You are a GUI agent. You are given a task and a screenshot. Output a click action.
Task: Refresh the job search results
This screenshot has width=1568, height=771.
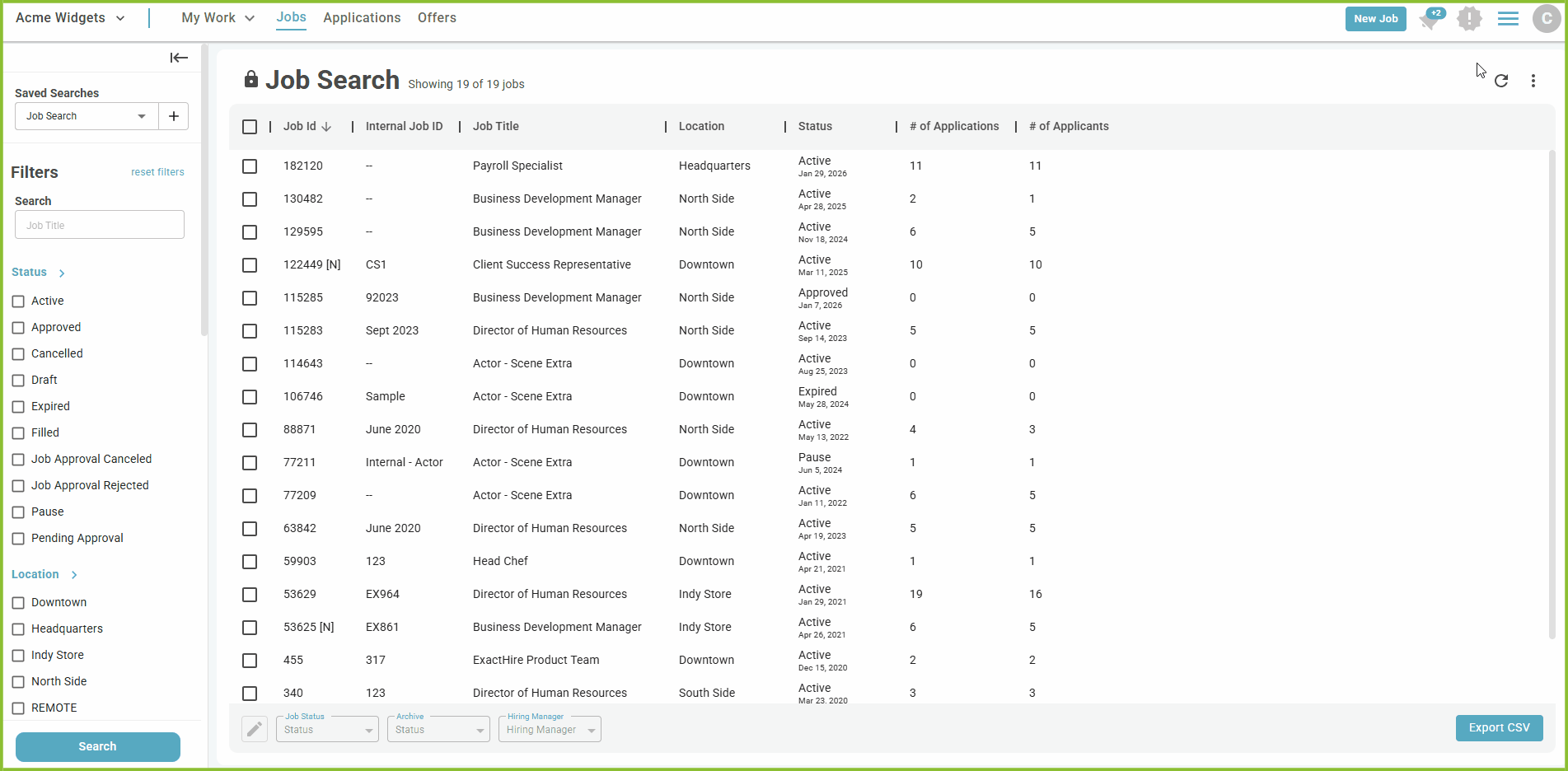[1500, 81]
